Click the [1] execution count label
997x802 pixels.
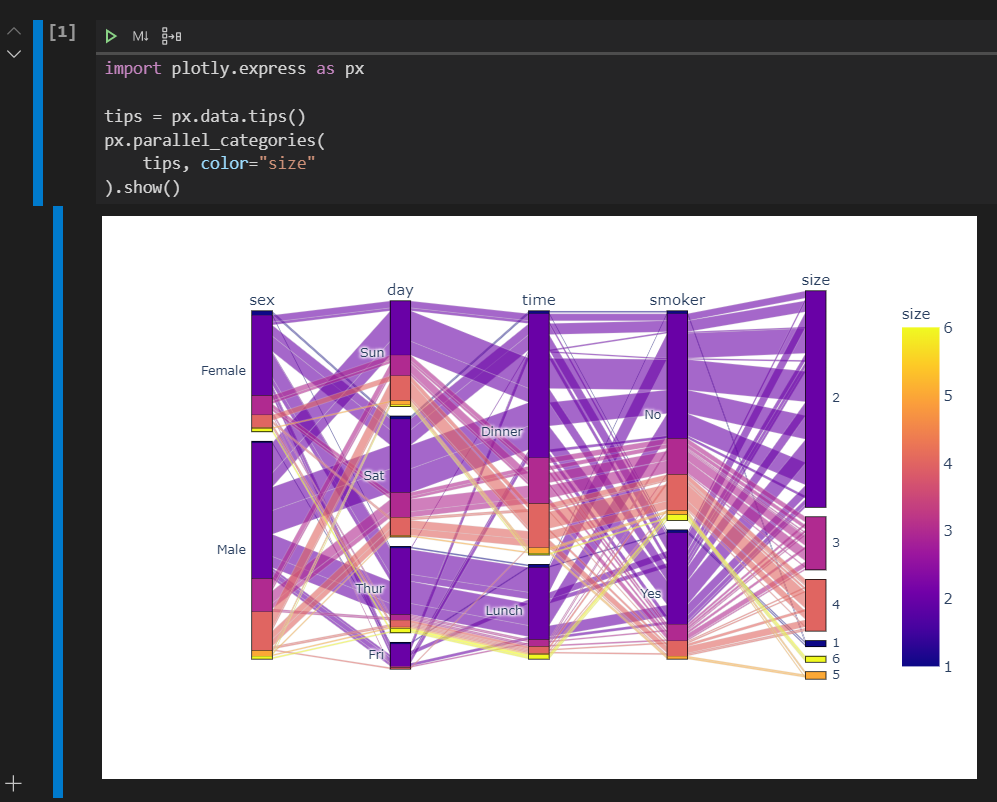click(x=62, y=32)
